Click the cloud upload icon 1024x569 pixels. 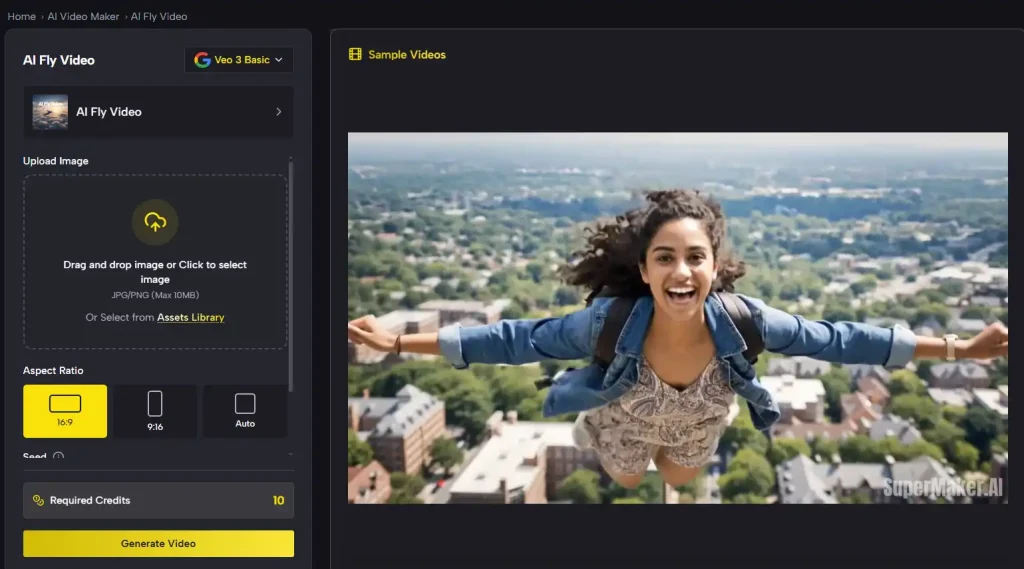coord(155,222)
